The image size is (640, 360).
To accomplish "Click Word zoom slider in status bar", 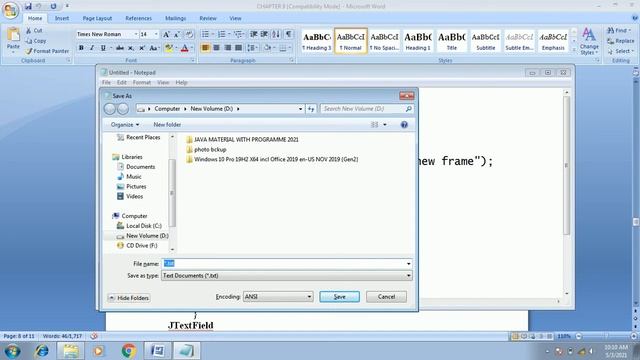I will point(607,336).
